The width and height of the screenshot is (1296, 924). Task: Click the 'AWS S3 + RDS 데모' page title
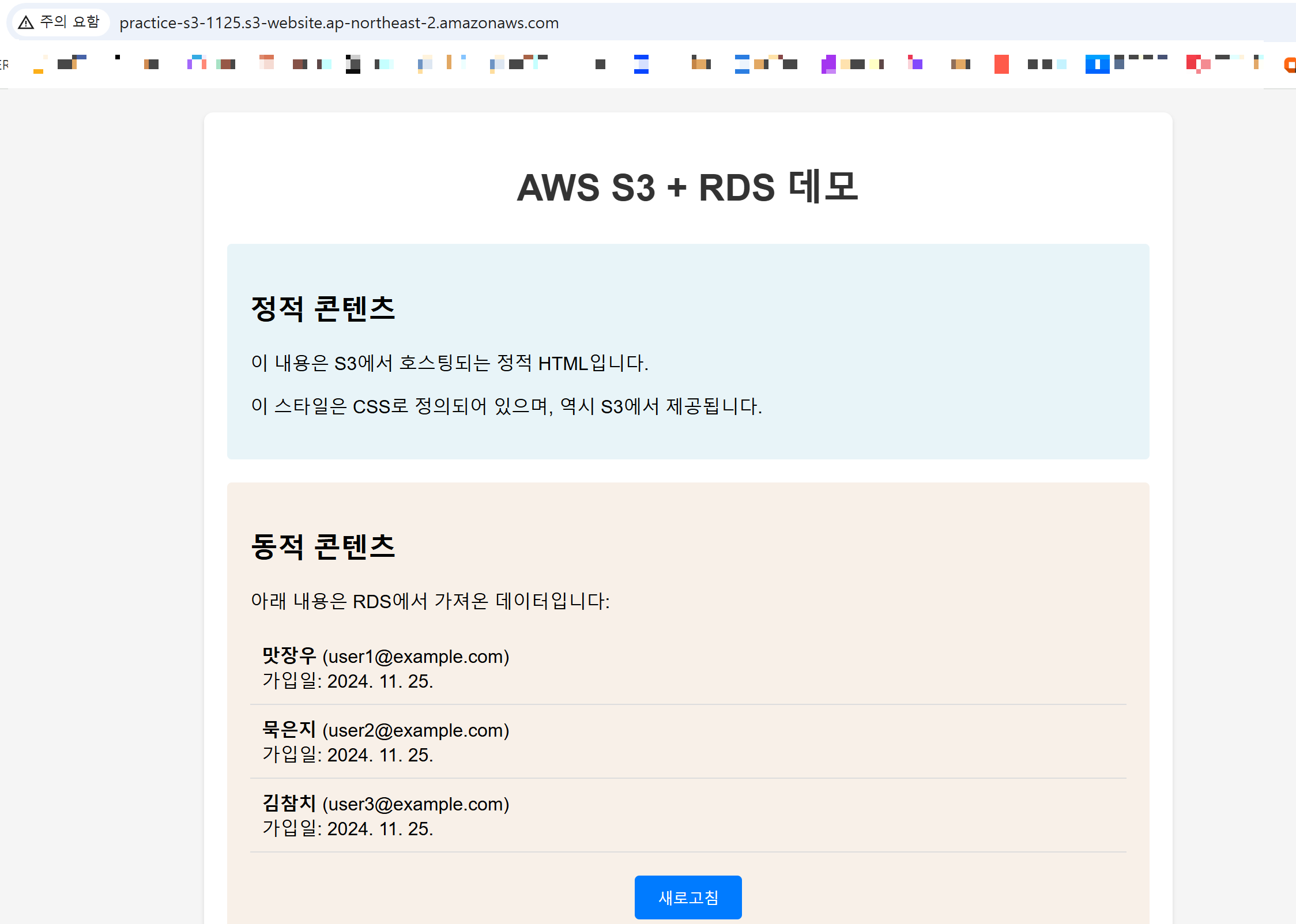(x=687, y=187)
